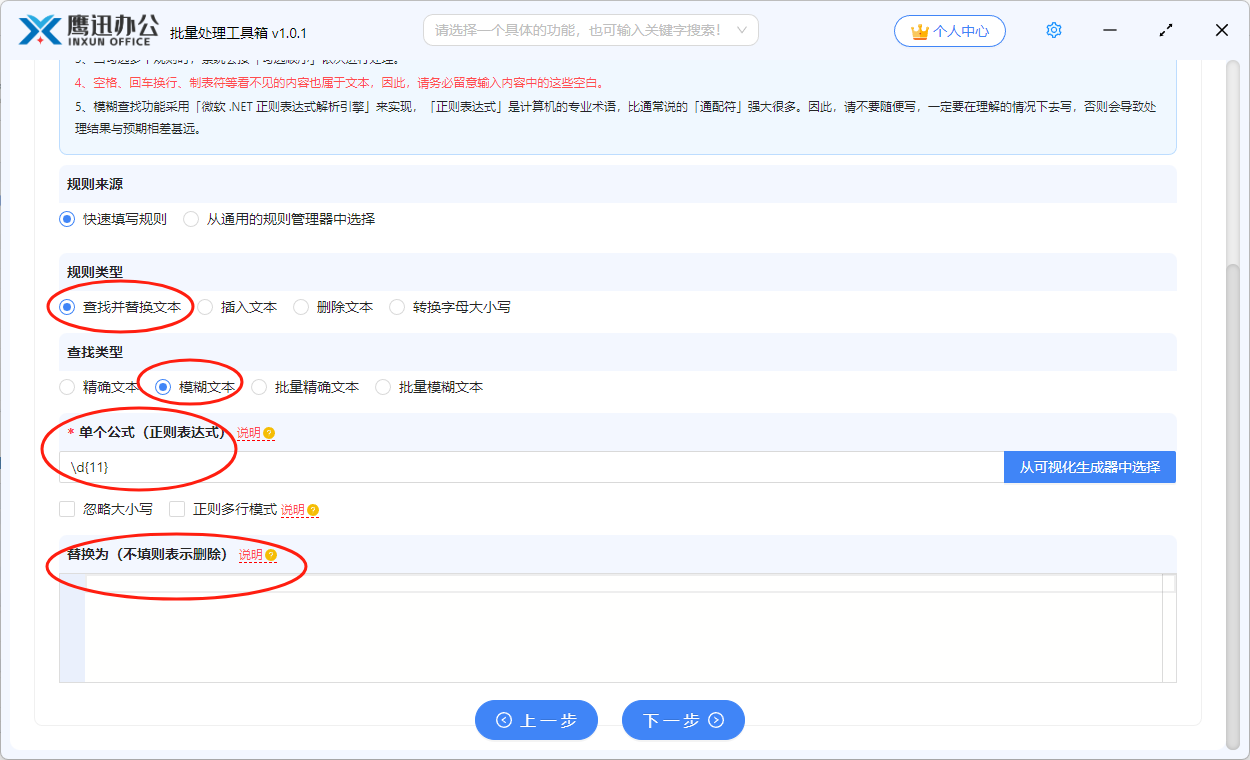Proceed with 下一步 button
Image resolution: width=1250 pixels, height=760 pixels.
point(683,720)
